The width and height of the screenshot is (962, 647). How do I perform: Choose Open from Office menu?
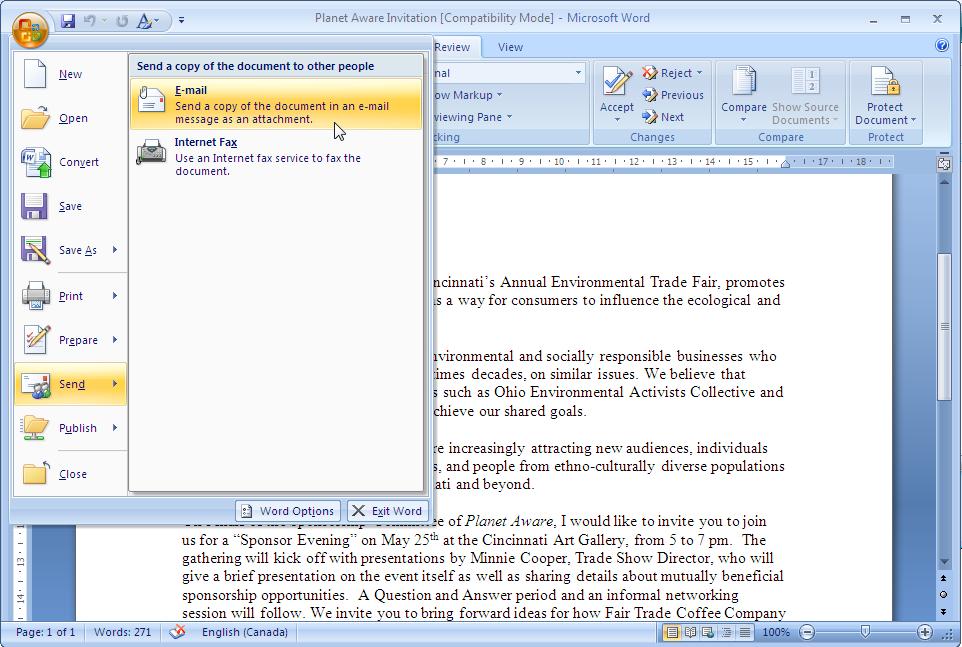click(x=71, y=118)
